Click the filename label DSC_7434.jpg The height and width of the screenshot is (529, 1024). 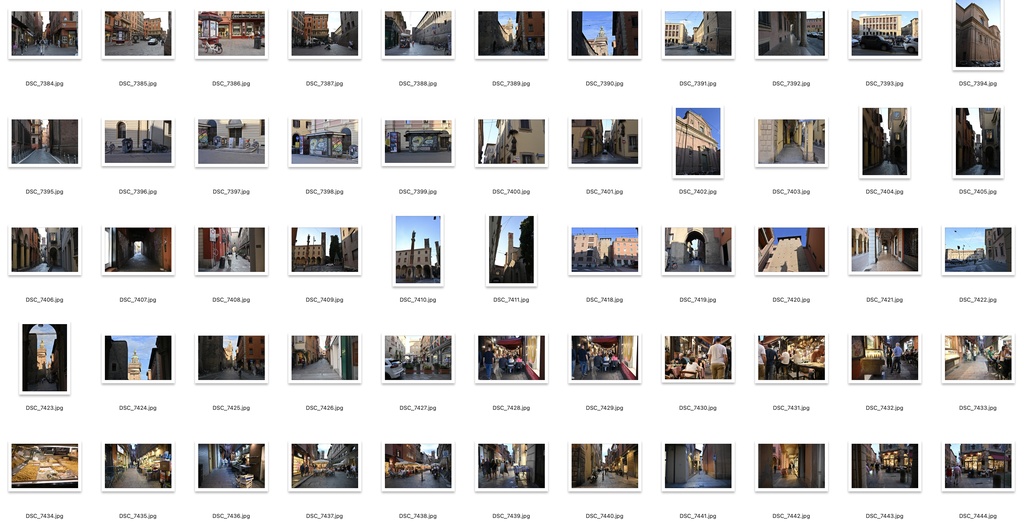coord(44,516)
